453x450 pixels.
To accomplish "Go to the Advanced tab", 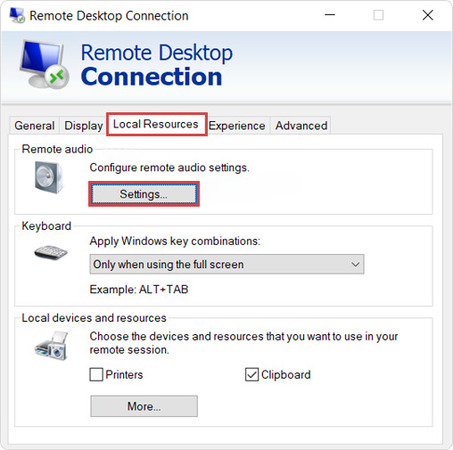I will [301, 126].
